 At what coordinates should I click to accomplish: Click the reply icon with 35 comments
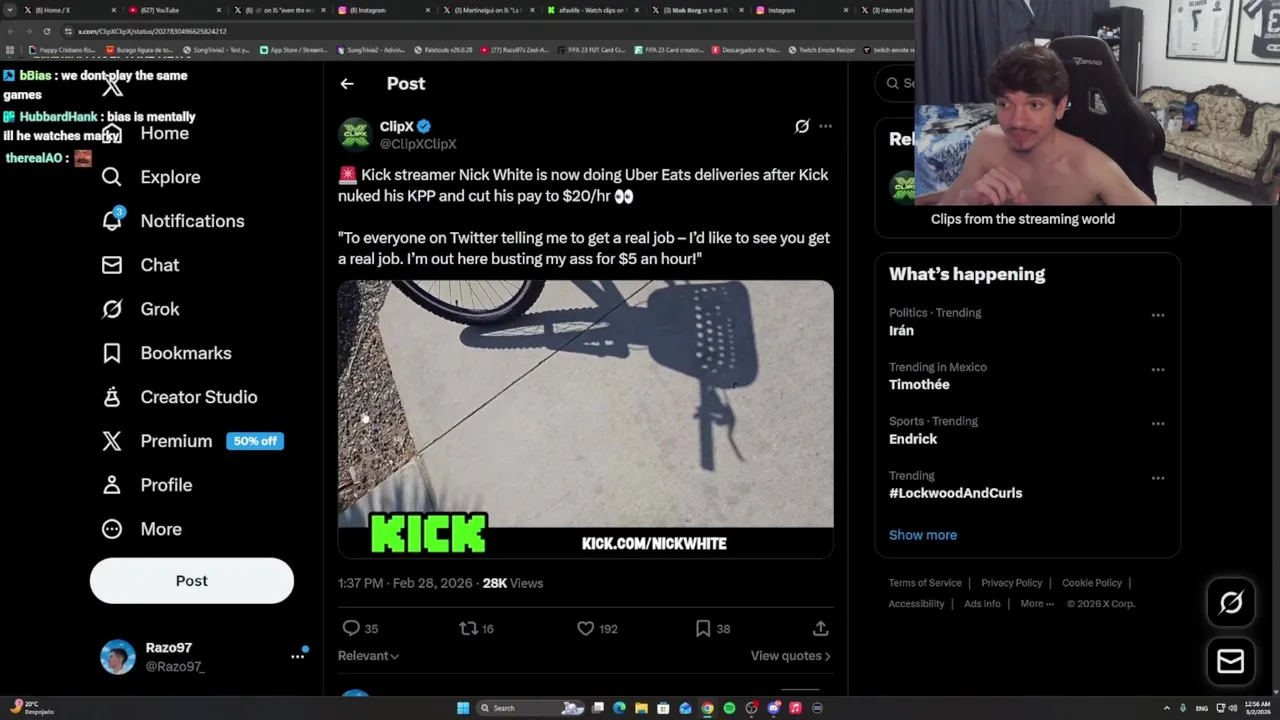tap(351, 628)
